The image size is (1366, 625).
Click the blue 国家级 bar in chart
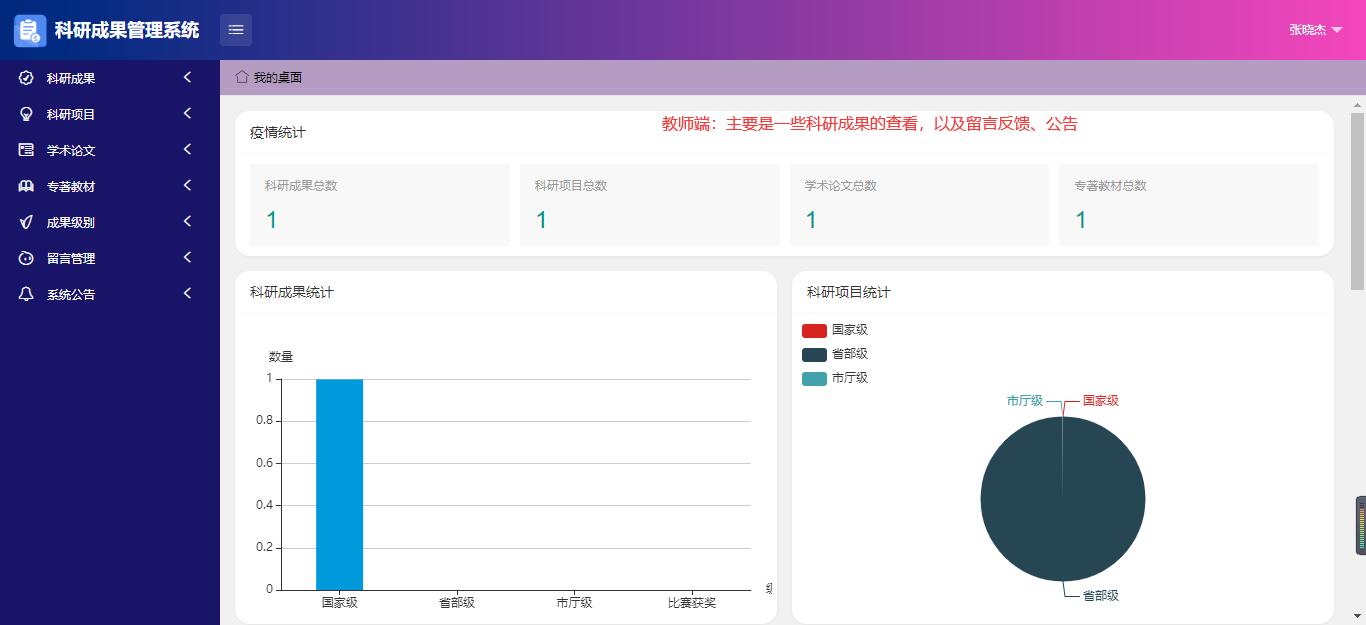339,484
